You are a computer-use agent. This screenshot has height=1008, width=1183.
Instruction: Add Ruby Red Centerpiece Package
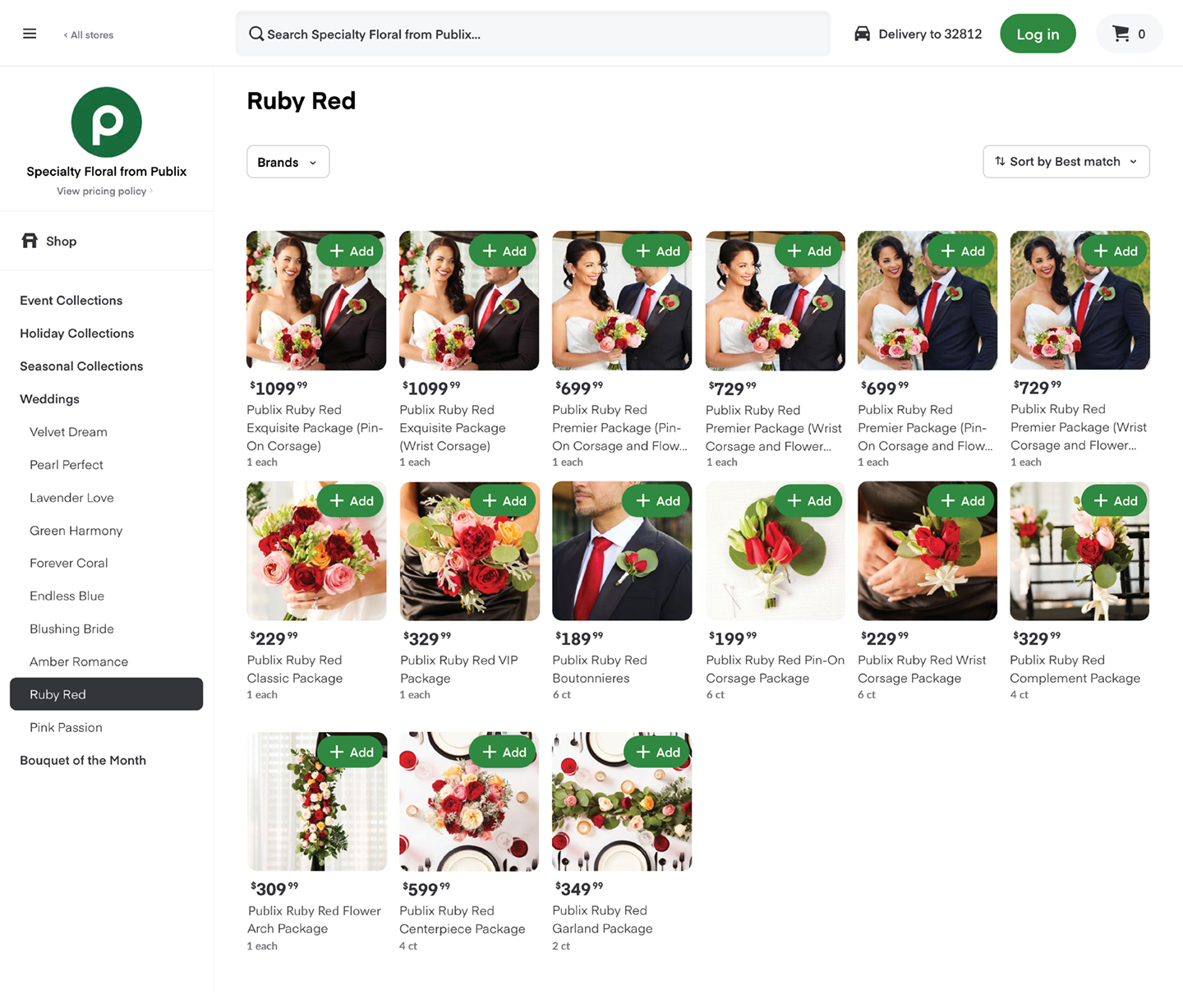(504, 752)
